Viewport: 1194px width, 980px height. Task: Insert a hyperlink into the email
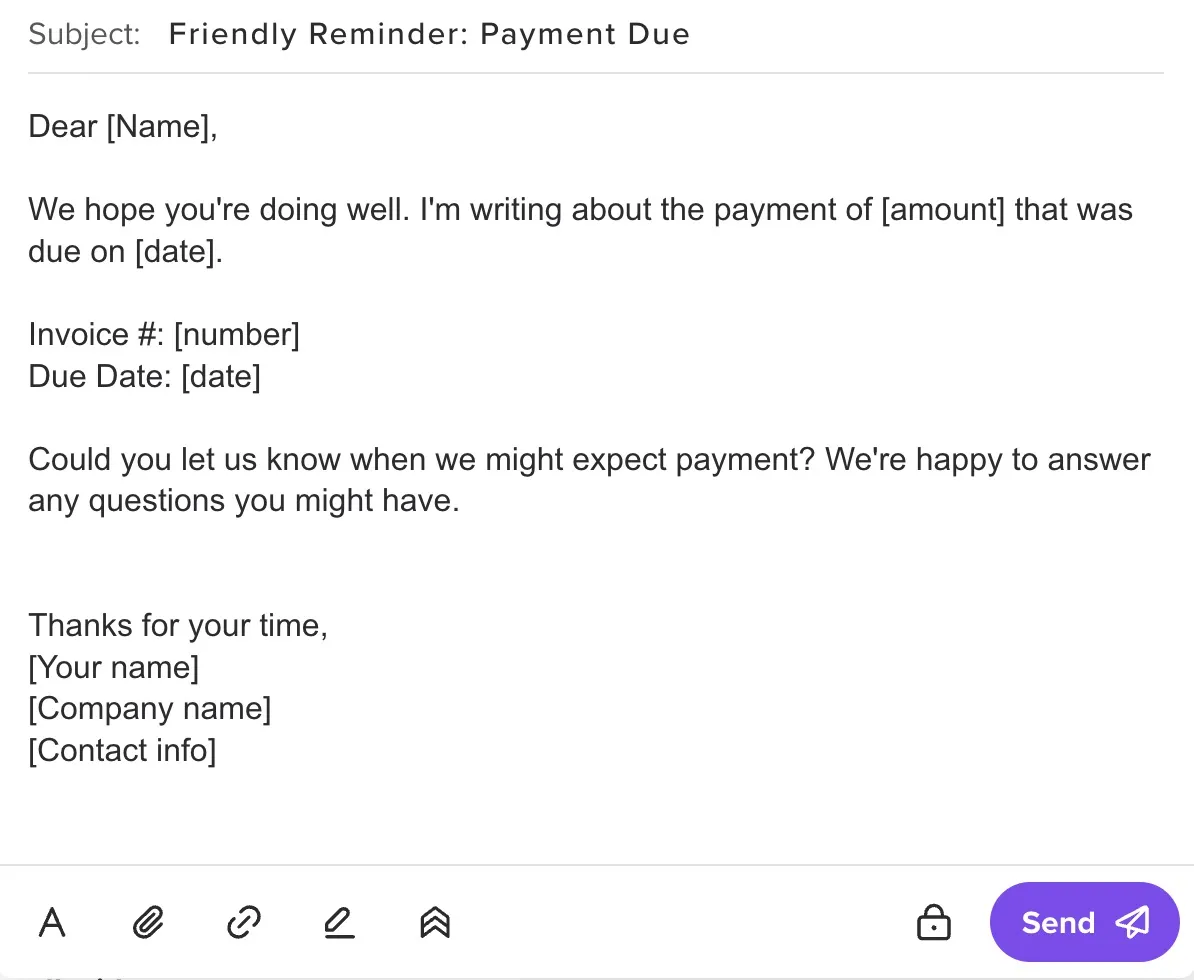(243, 922)
